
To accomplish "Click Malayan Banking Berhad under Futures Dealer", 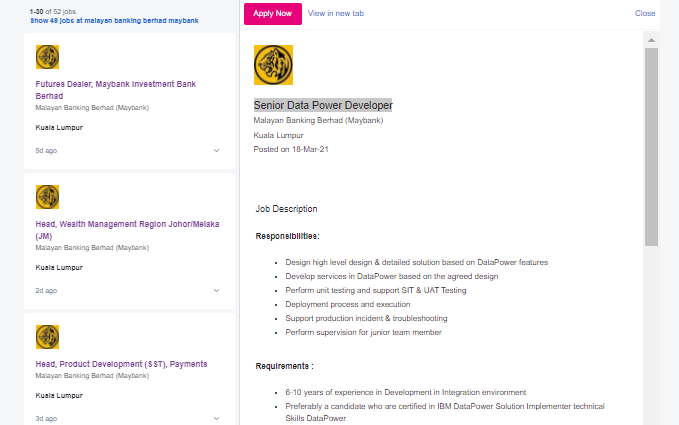I will (x=92, y=107).
